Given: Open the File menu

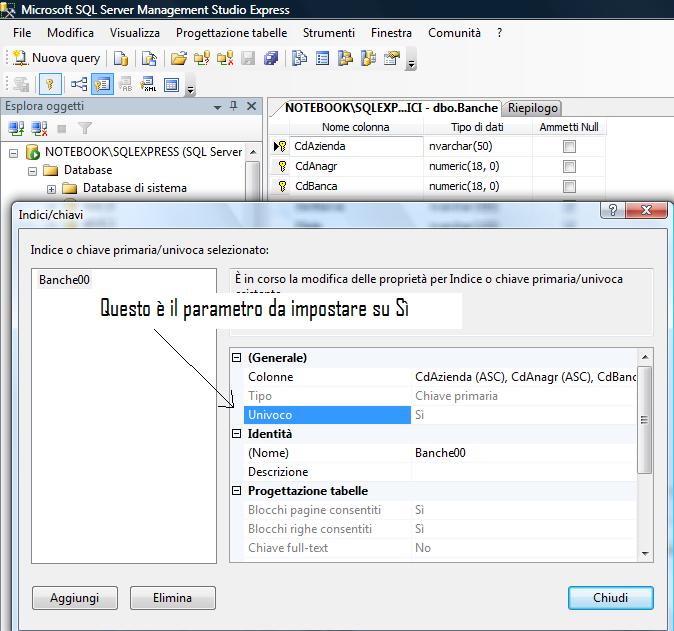Looking at the screenshot, I should point(22,33).
